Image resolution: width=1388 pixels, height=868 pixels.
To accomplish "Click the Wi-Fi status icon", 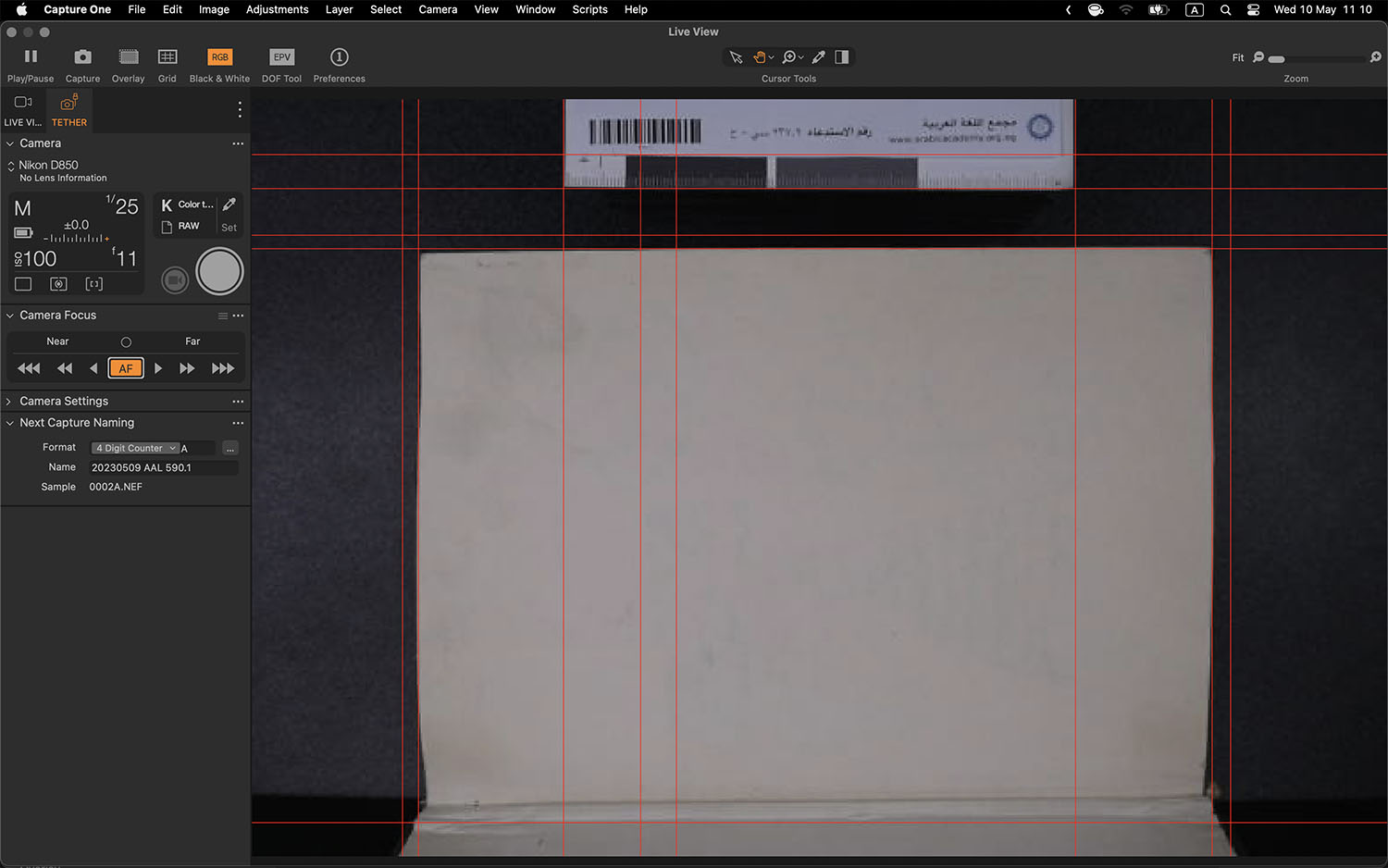I will click(1126, 9).
